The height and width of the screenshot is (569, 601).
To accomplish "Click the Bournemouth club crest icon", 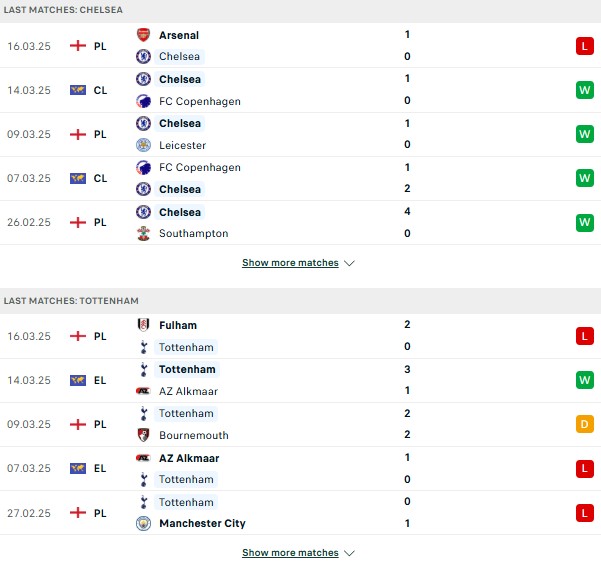I will (x=143, y=435).
